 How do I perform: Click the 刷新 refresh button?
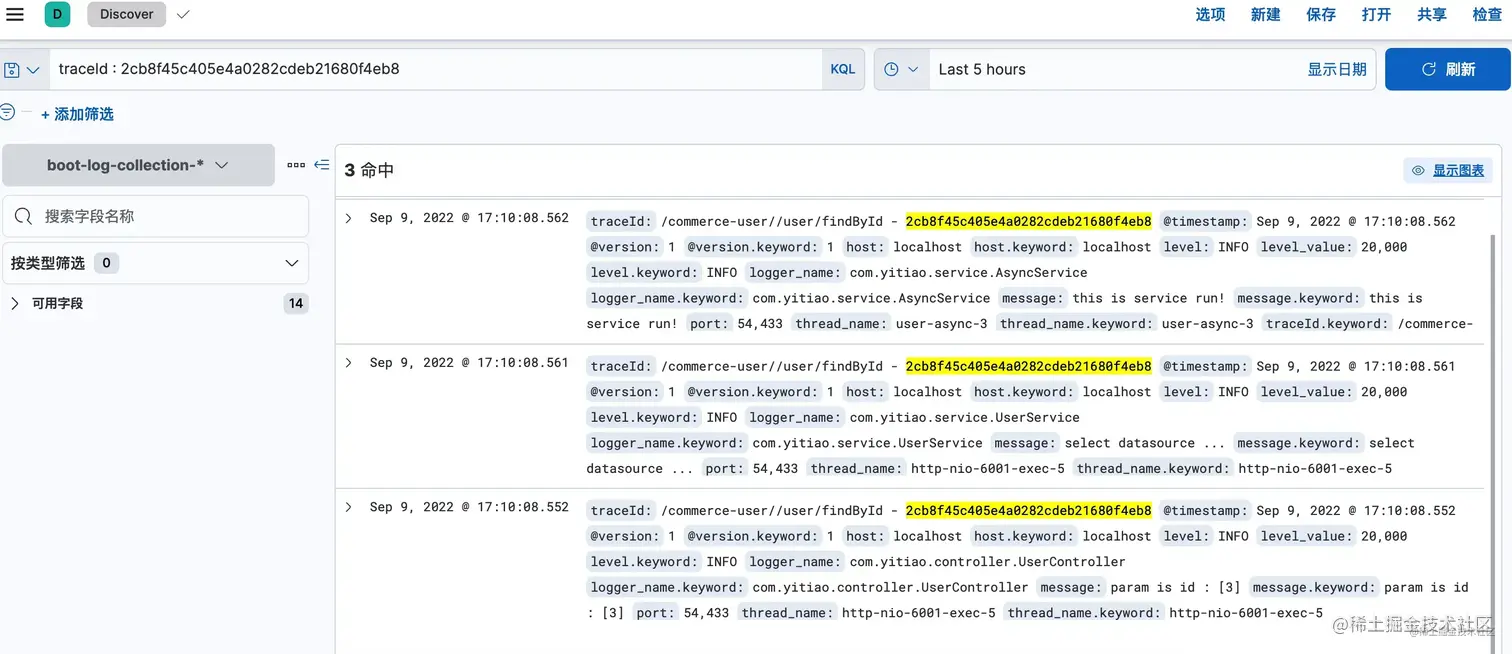pos(1447,70)
